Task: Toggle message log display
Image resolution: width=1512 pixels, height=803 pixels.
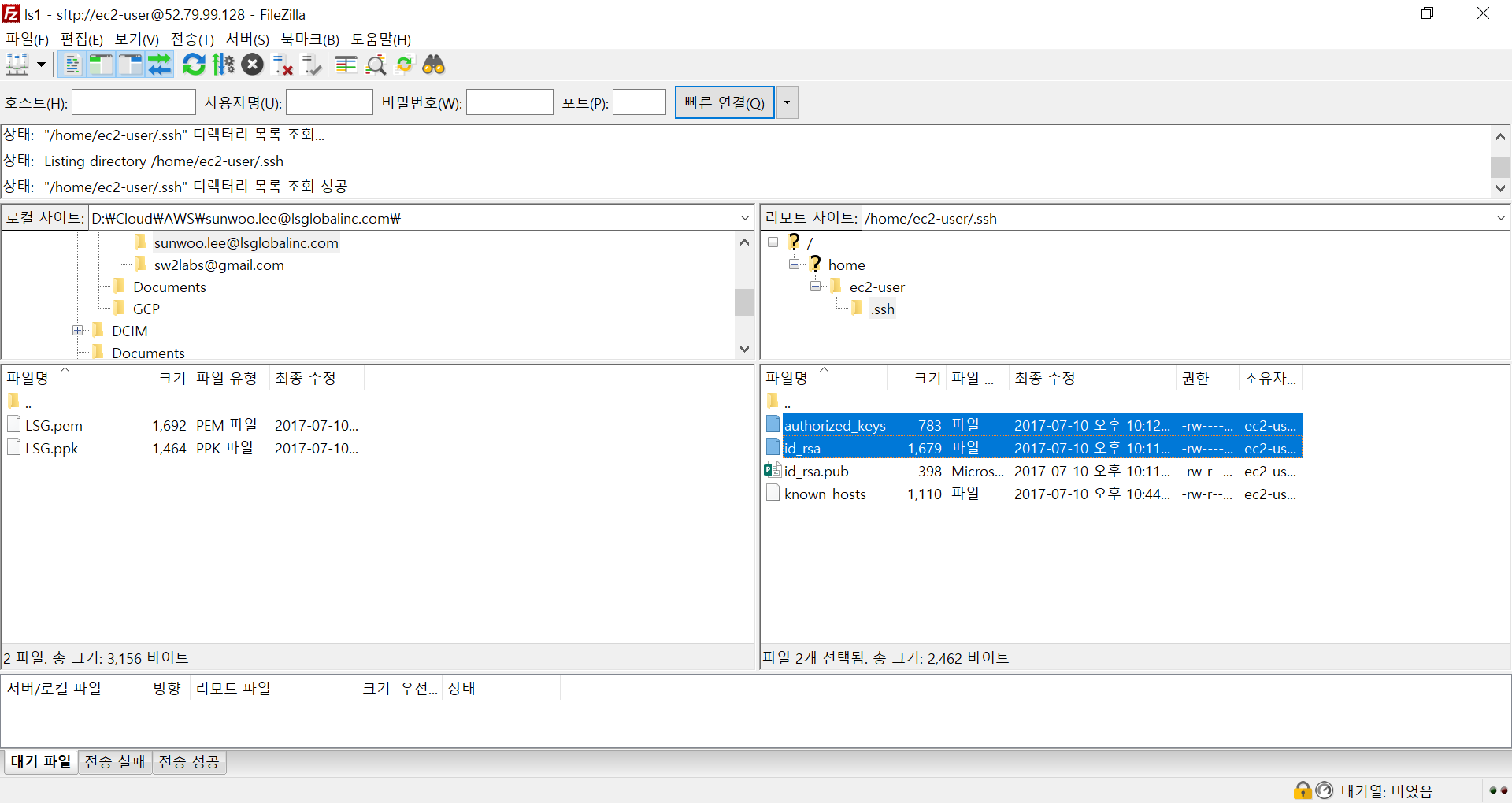Action: [72, 65]
